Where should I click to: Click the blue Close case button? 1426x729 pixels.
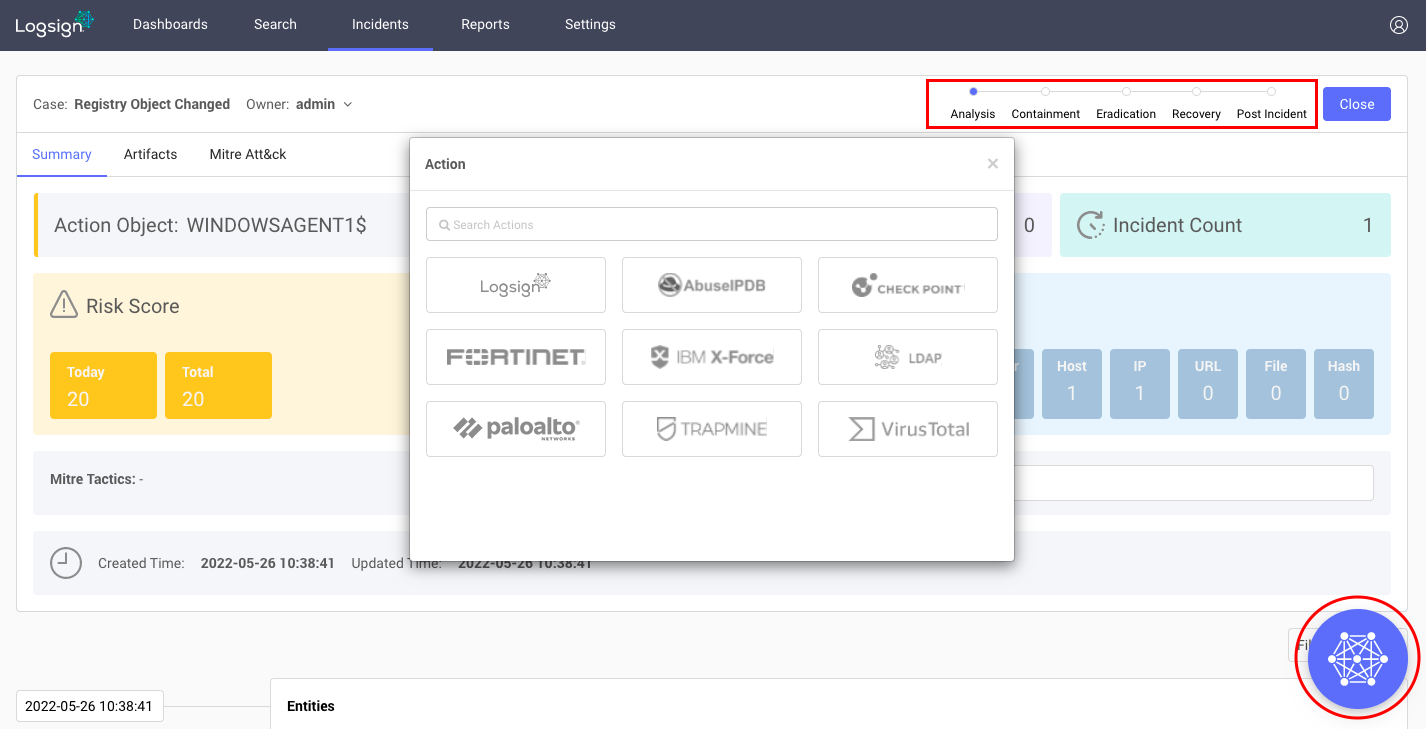[x=1357, y=104]
